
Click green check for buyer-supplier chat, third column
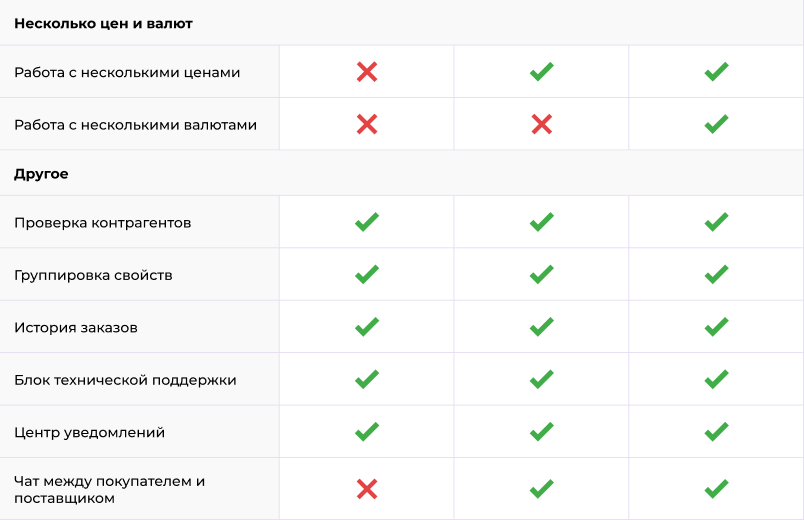pos(716,489)
